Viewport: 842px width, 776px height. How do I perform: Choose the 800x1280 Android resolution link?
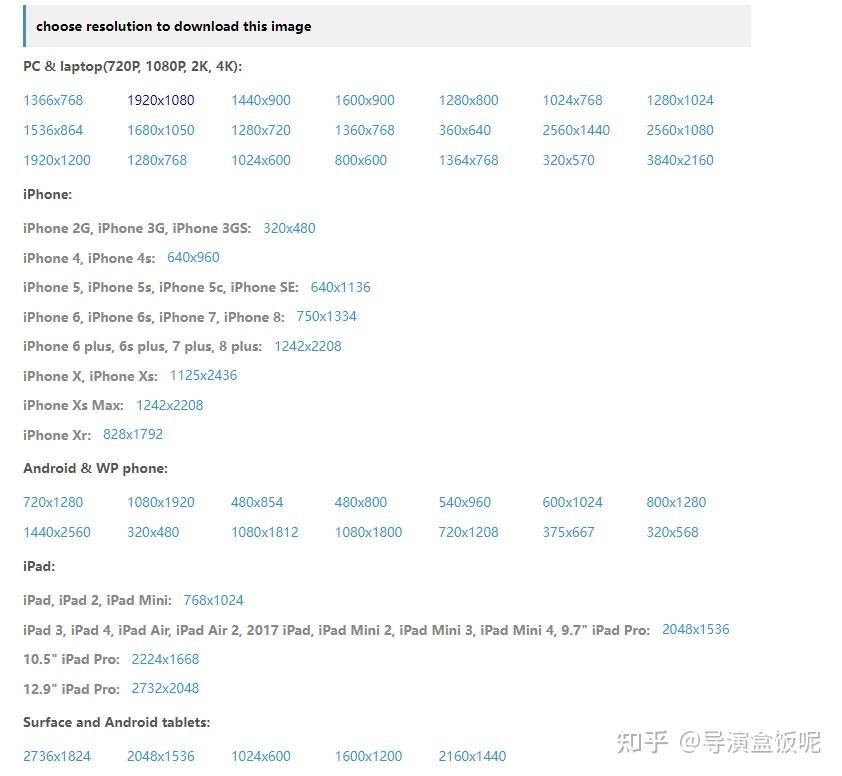click(x=676, y=503)
